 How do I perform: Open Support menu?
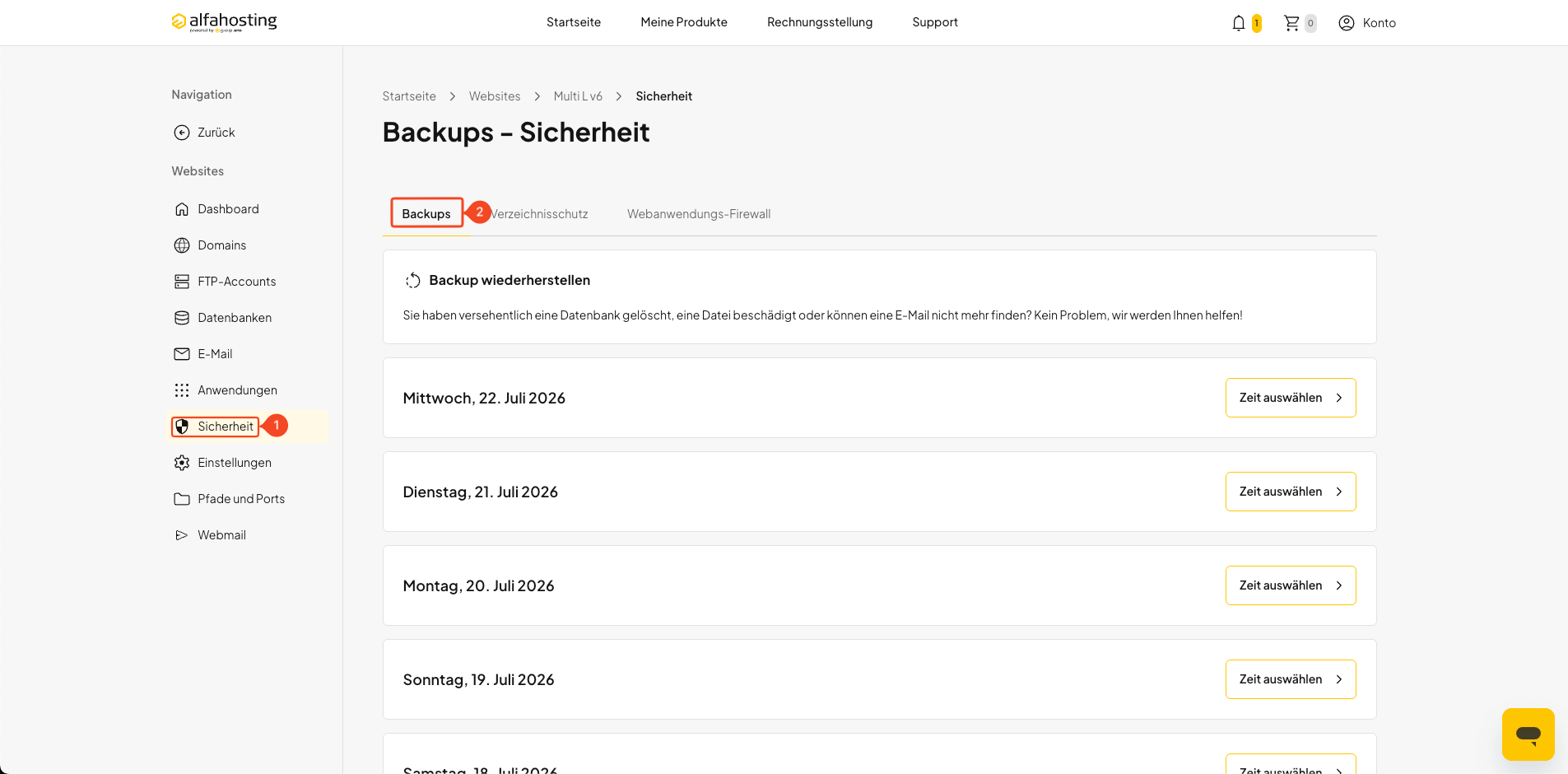[x=935, y=22]
